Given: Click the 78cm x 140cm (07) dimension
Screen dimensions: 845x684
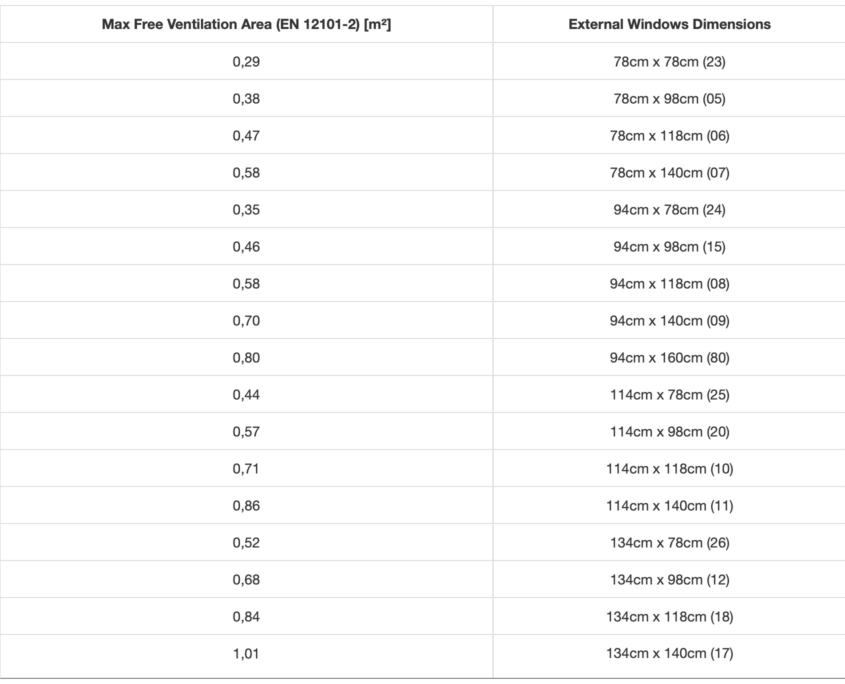Looking at the screenshot, I should 669,173.
